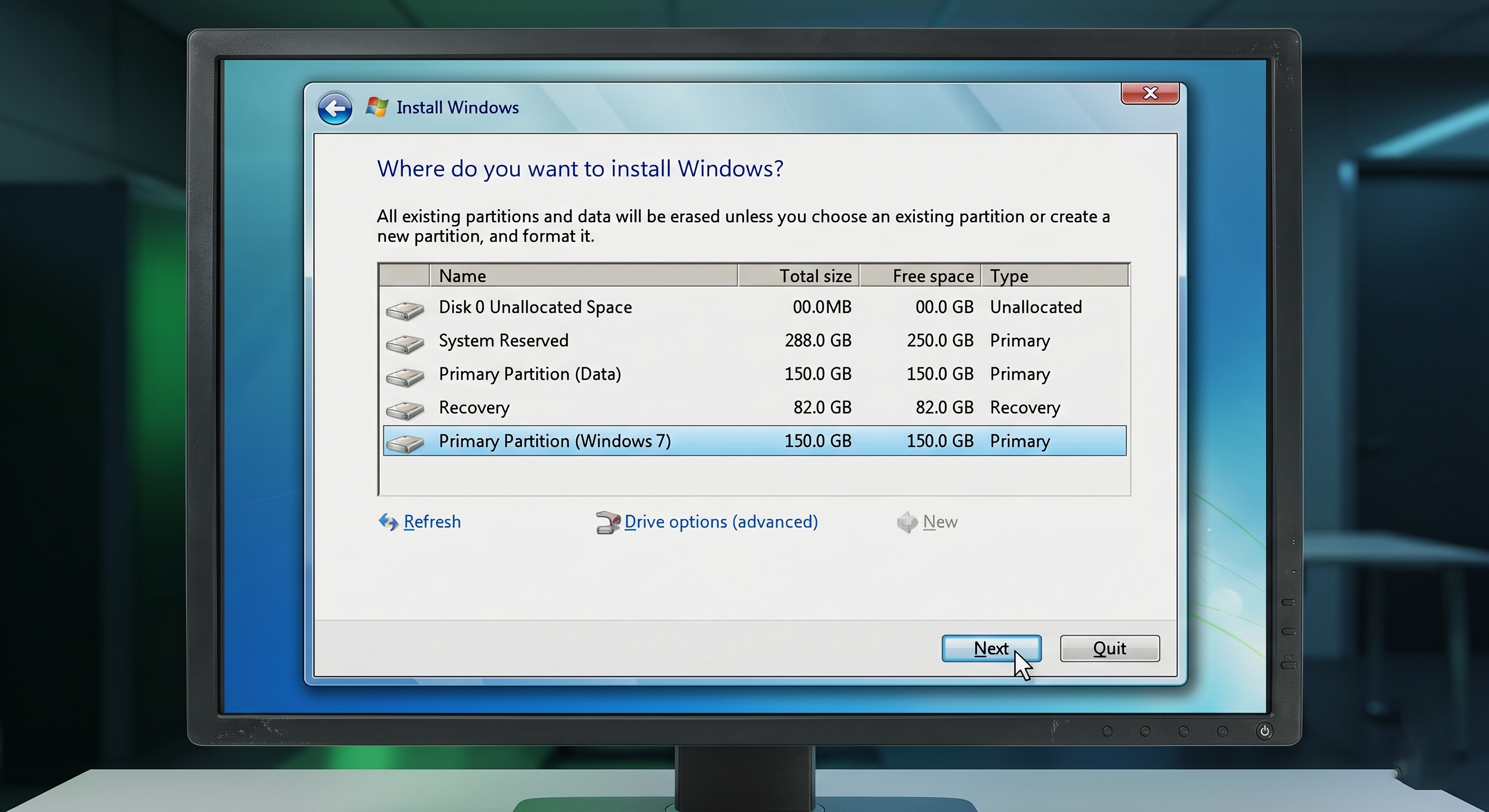Click the Refresh link

[432, 522]
